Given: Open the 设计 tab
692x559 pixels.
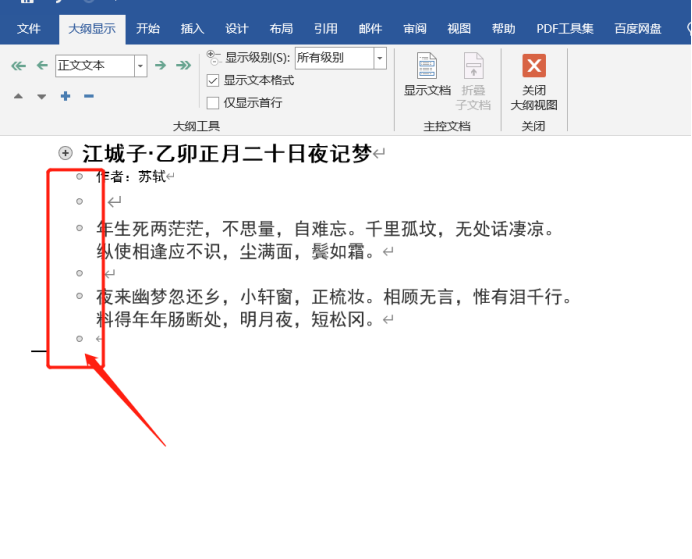Looking at the screenshot, I should (x=237, y=29).
